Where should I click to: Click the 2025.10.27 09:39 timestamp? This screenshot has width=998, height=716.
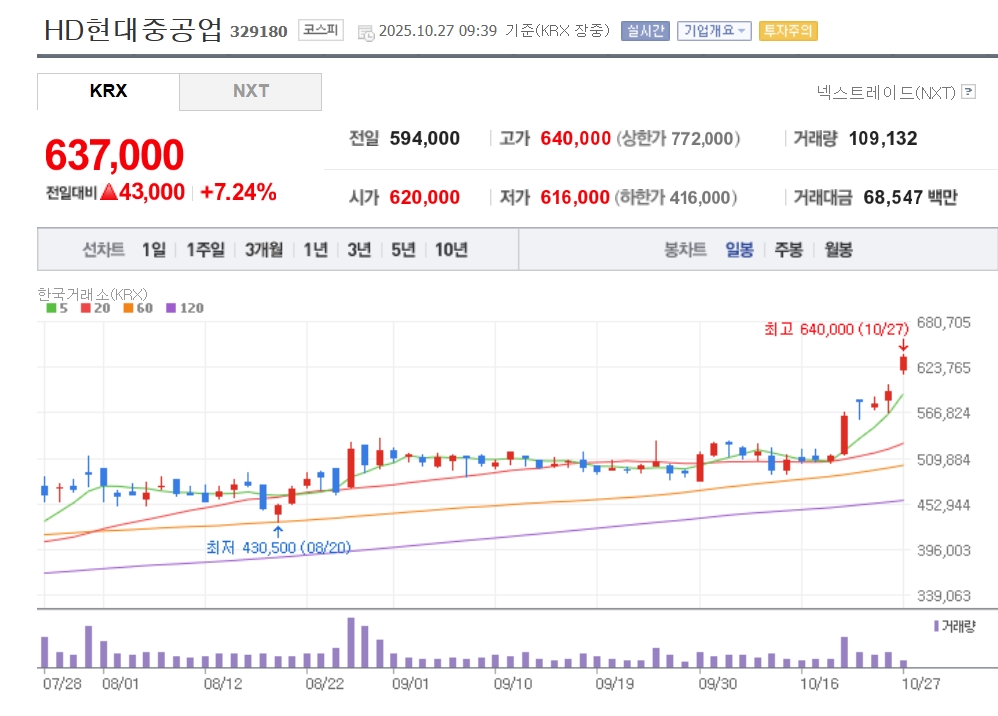pyautogui.click(x=438, y=31)
